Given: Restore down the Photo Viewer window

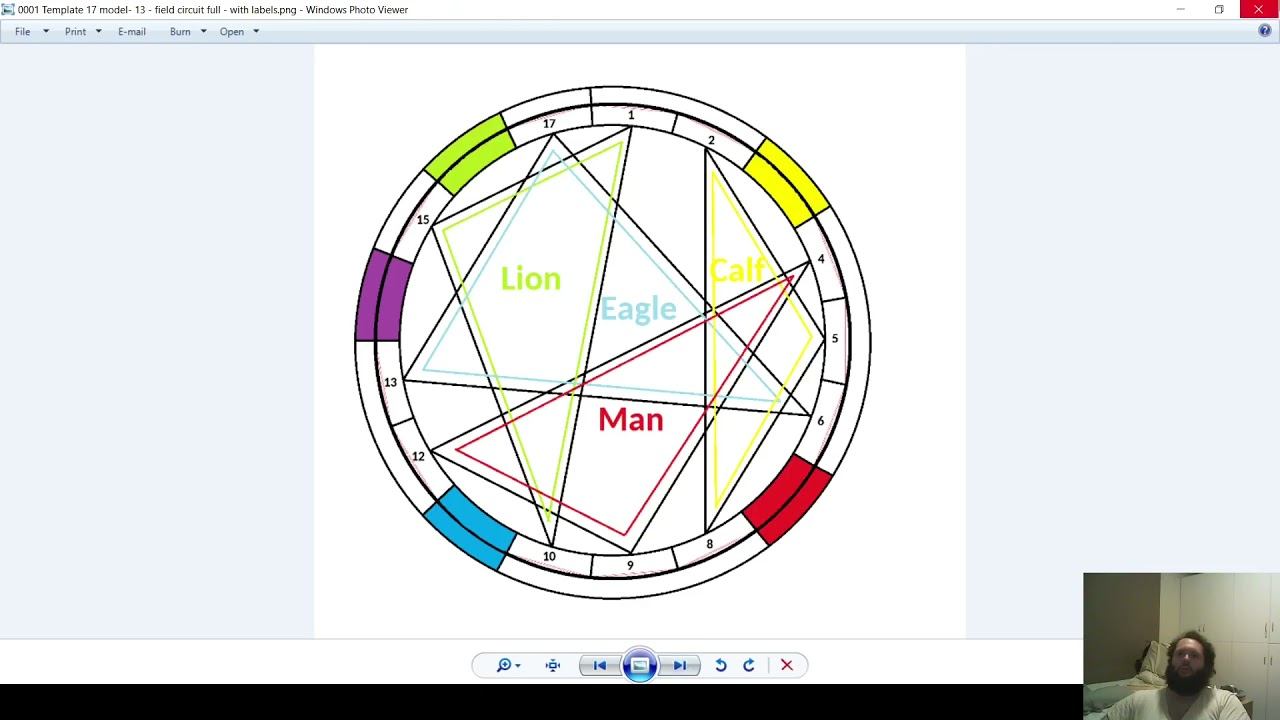Looking at the screenshot, I should click(1219, 9).
